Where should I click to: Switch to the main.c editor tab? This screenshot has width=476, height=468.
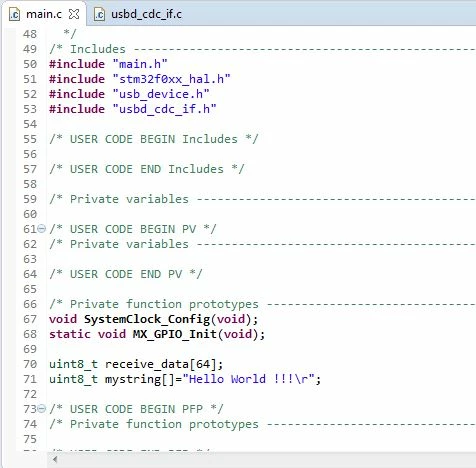(x=44, y=14)
